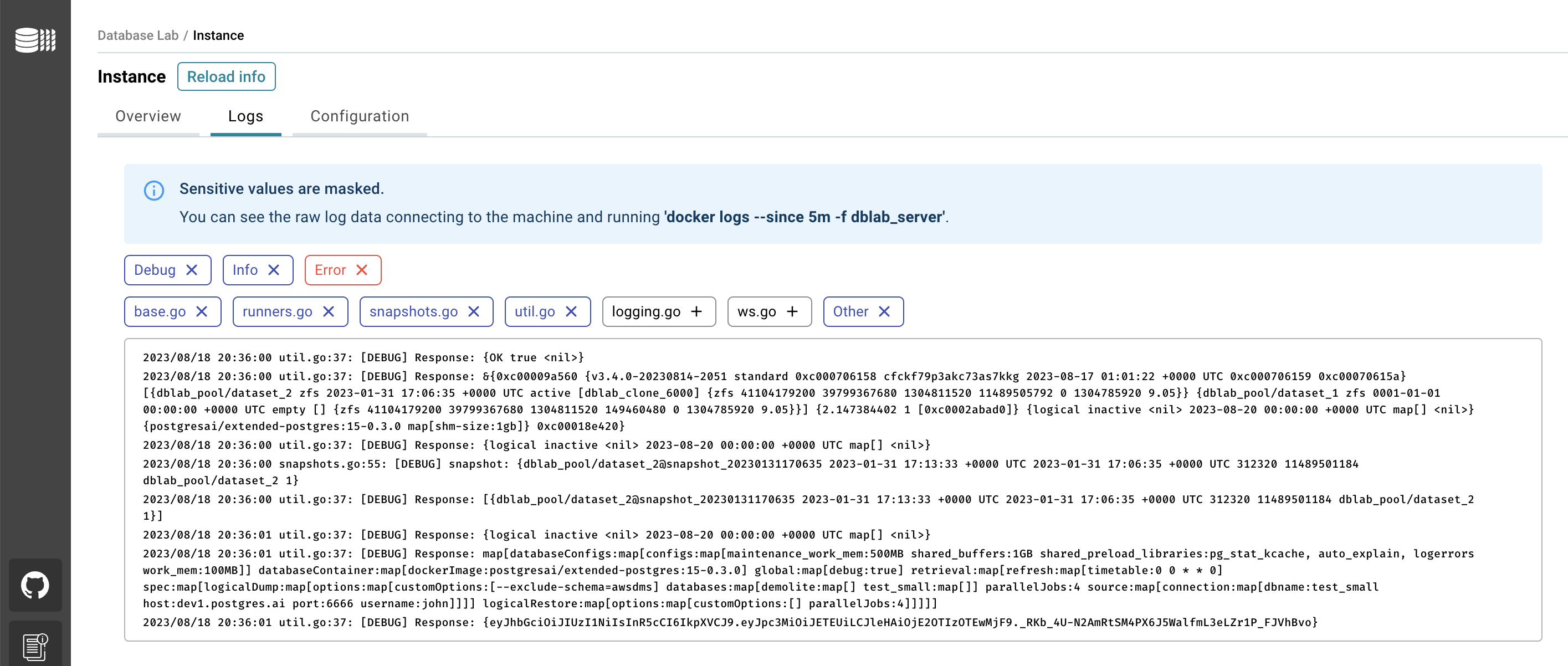The image size is (1568, 666).
Task: Toggle the base.go source tag
Action: click(x=173, y=312)
